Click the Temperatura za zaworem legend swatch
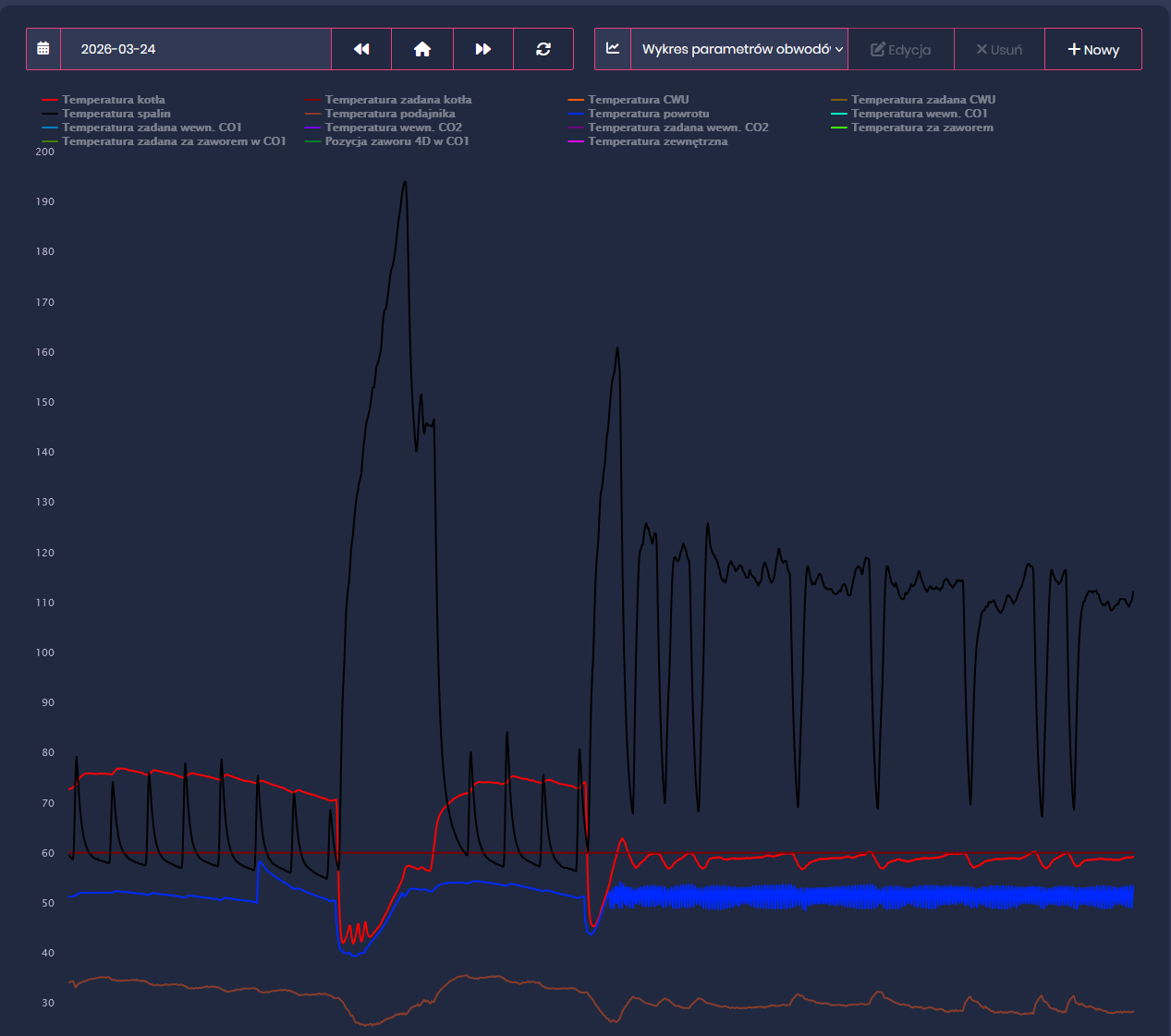This screenshot has height=1036, width=1171. coord(839,128)
